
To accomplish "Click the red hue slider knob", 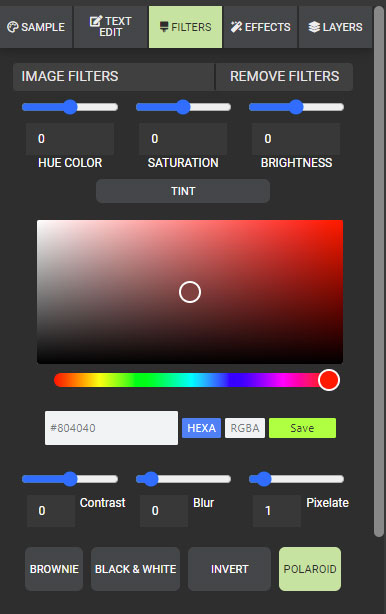I will tap(329, 380).
